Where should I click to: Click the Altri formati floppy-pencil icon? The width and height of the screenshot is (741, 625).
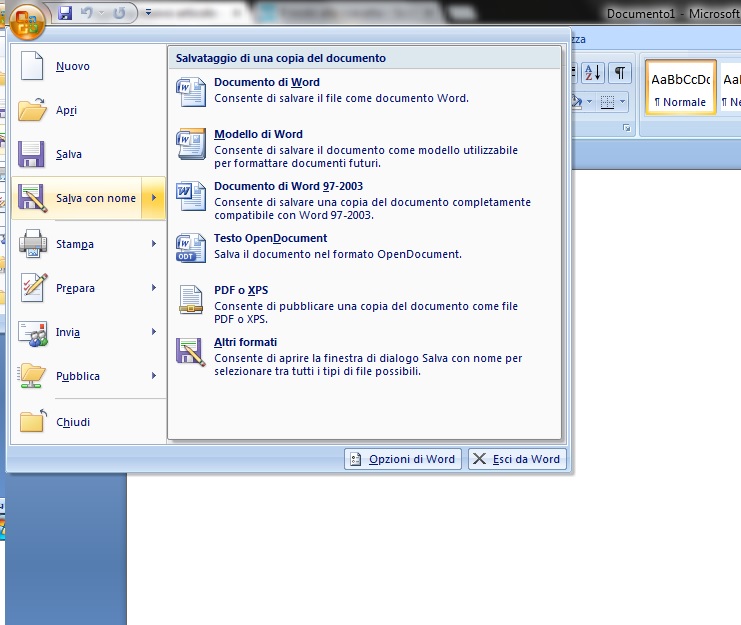[x=191, y=352]
